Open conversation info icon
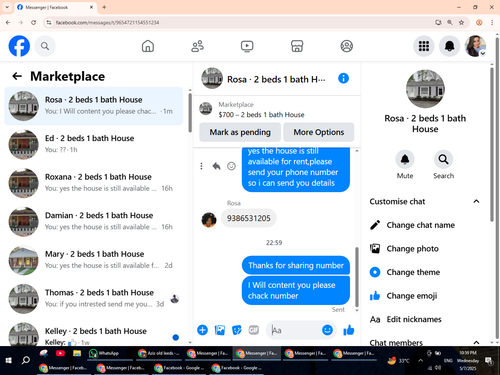500x375 pixels. click(343, 78)
